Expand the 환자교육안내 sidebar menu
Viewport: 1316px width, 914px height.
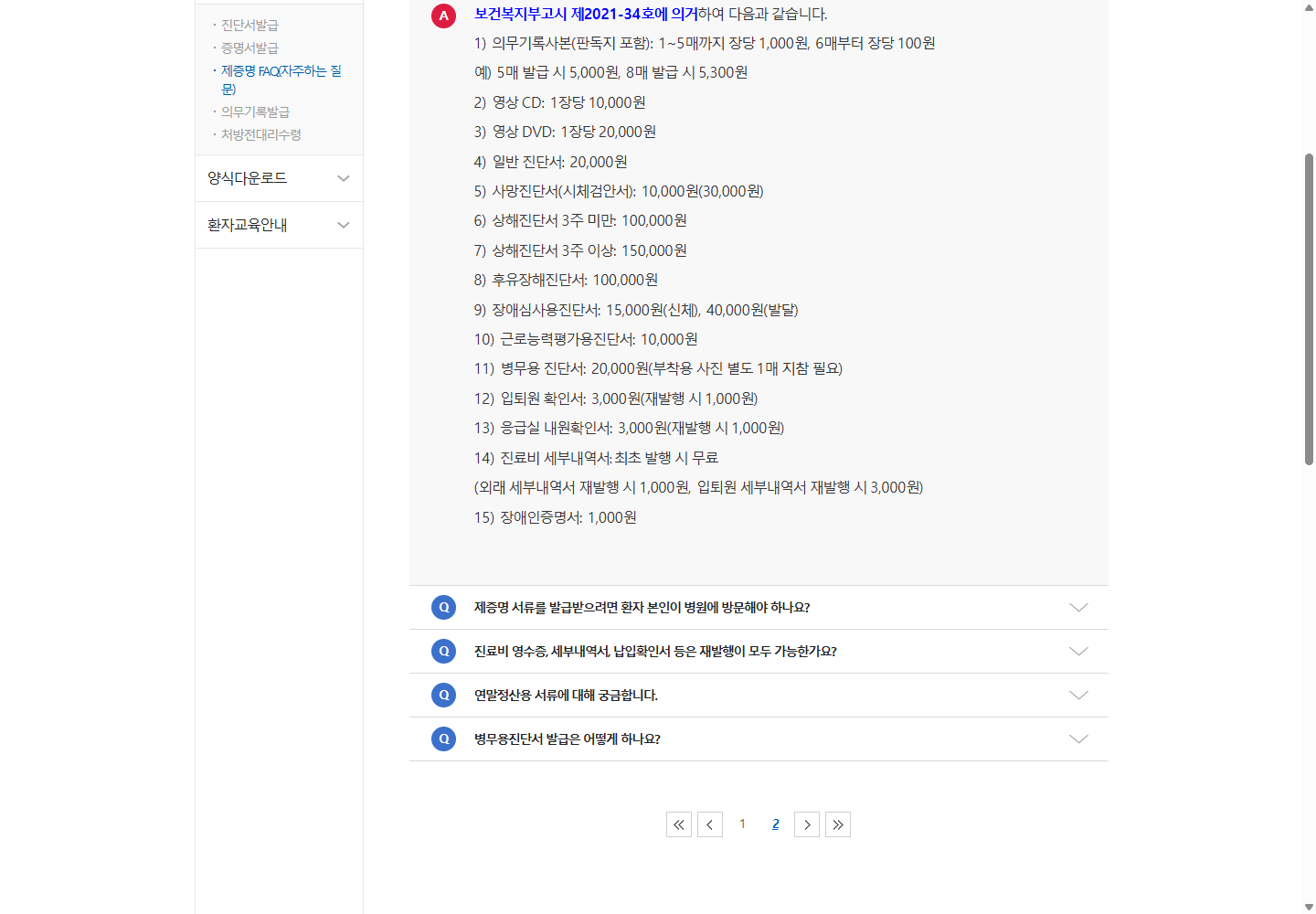coord(279,225)
